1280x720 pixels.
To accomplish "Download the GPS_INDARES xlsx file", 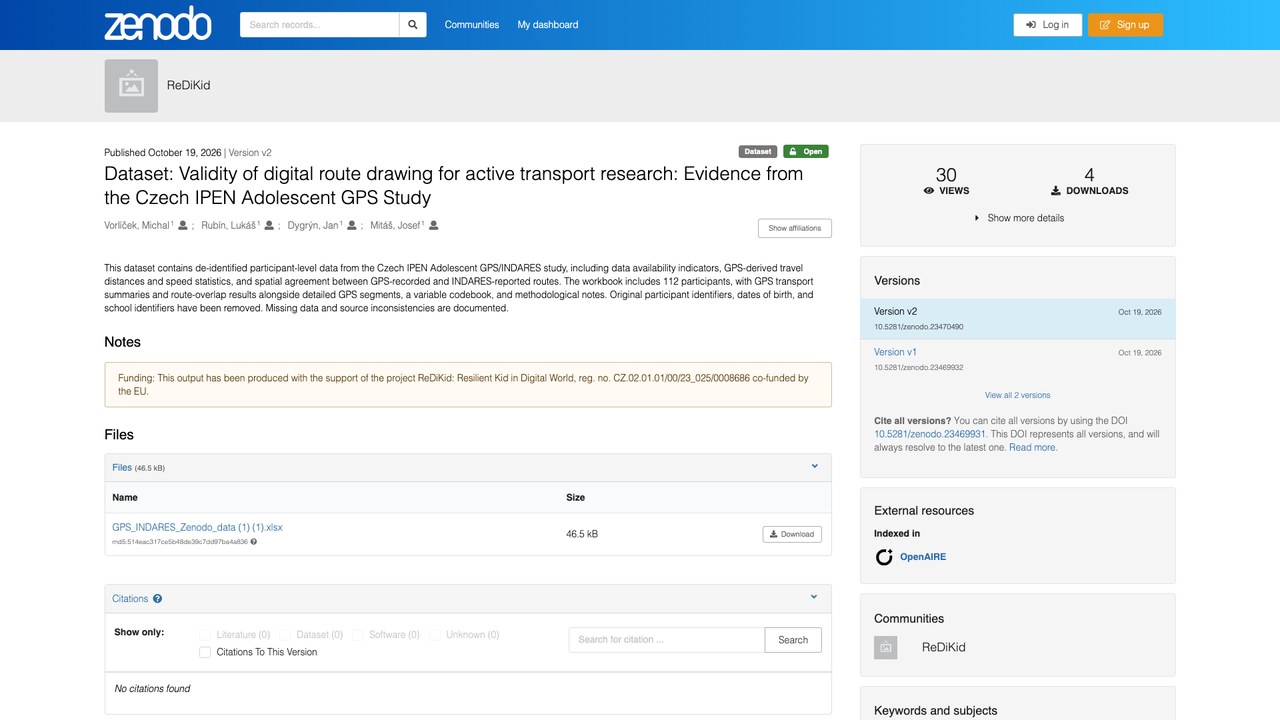I will click(792, 534).
